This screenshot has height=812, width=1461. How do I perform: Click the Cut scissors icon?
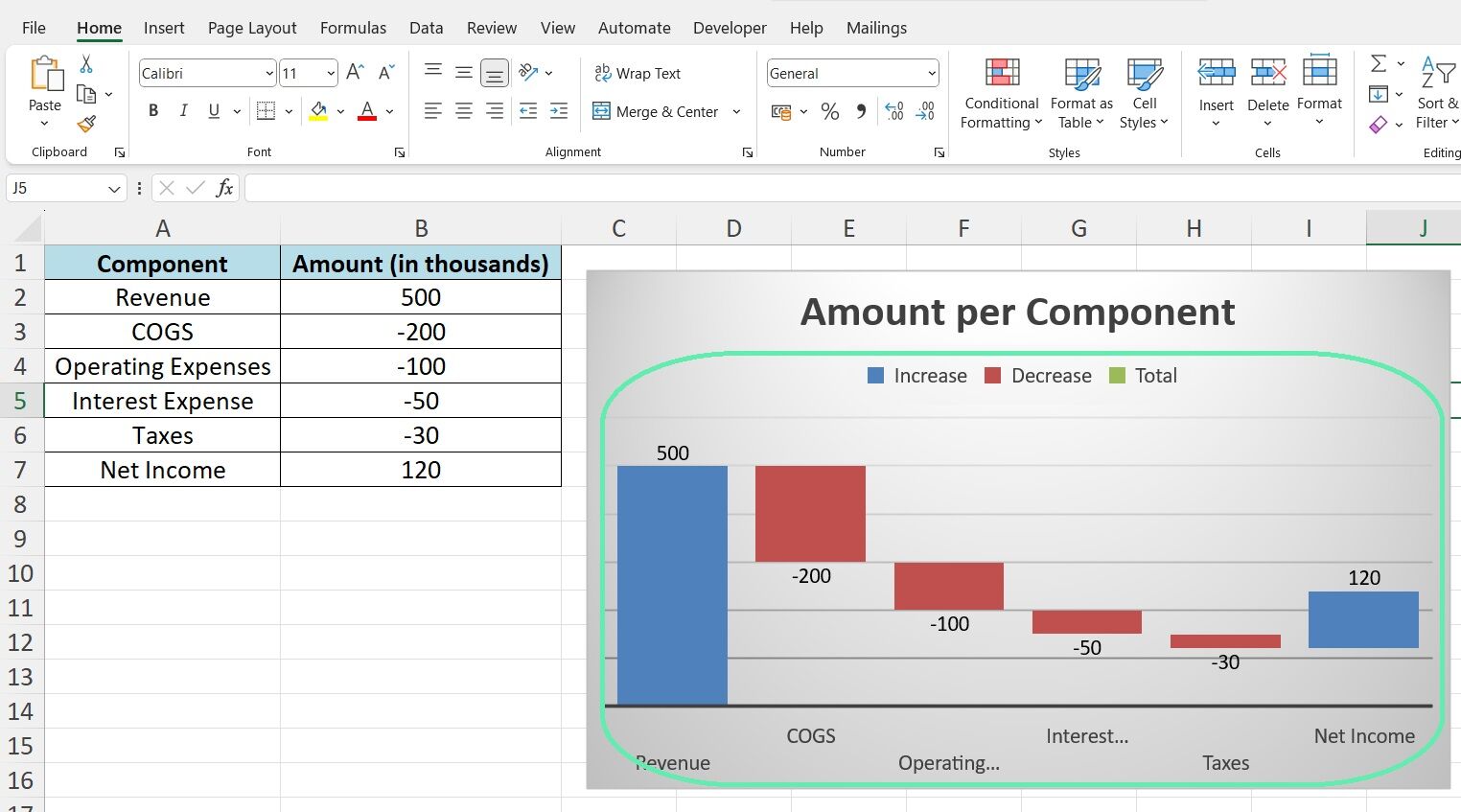coord(86,64)
